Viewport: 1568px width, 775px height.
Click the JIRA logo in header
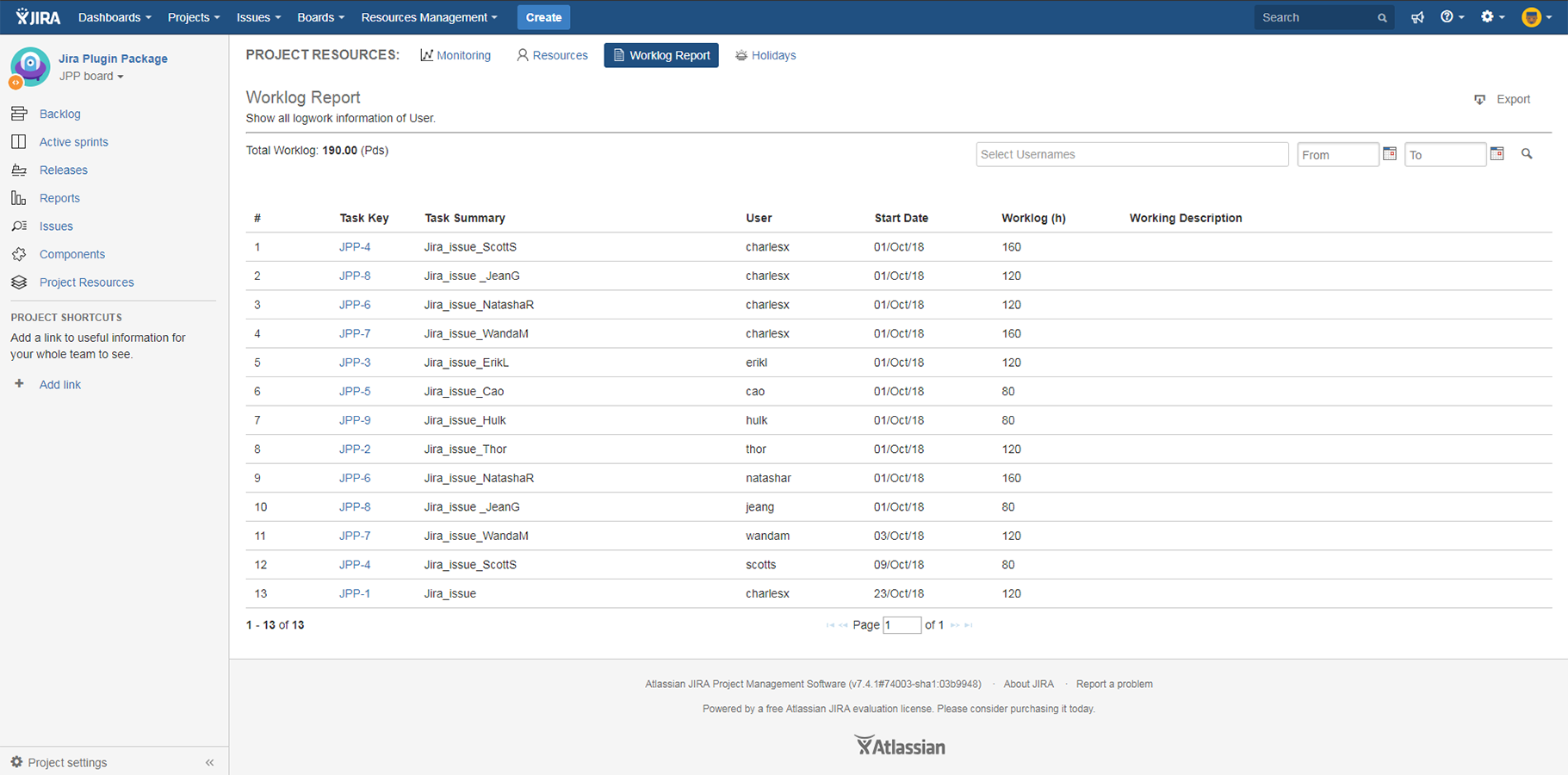point(38,17)
